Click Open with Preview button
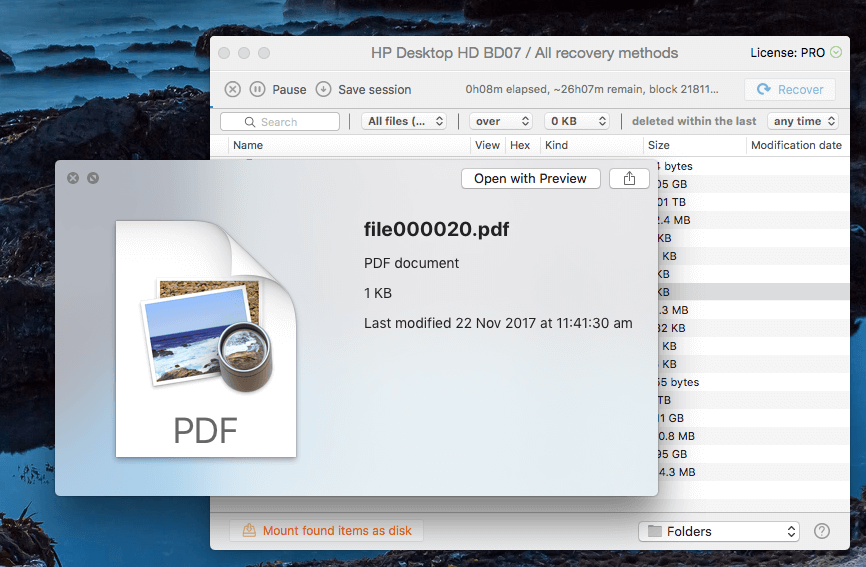The height and width of the screenshot is (567, 866). coord(531,178)
